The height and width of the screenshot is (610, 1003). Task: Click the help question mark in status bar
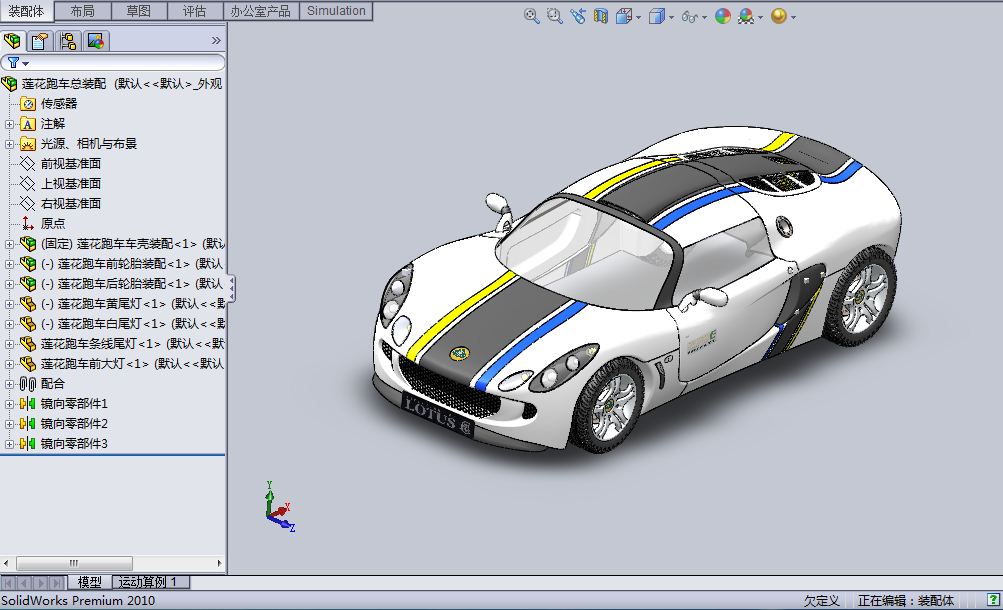pos(993,600)
